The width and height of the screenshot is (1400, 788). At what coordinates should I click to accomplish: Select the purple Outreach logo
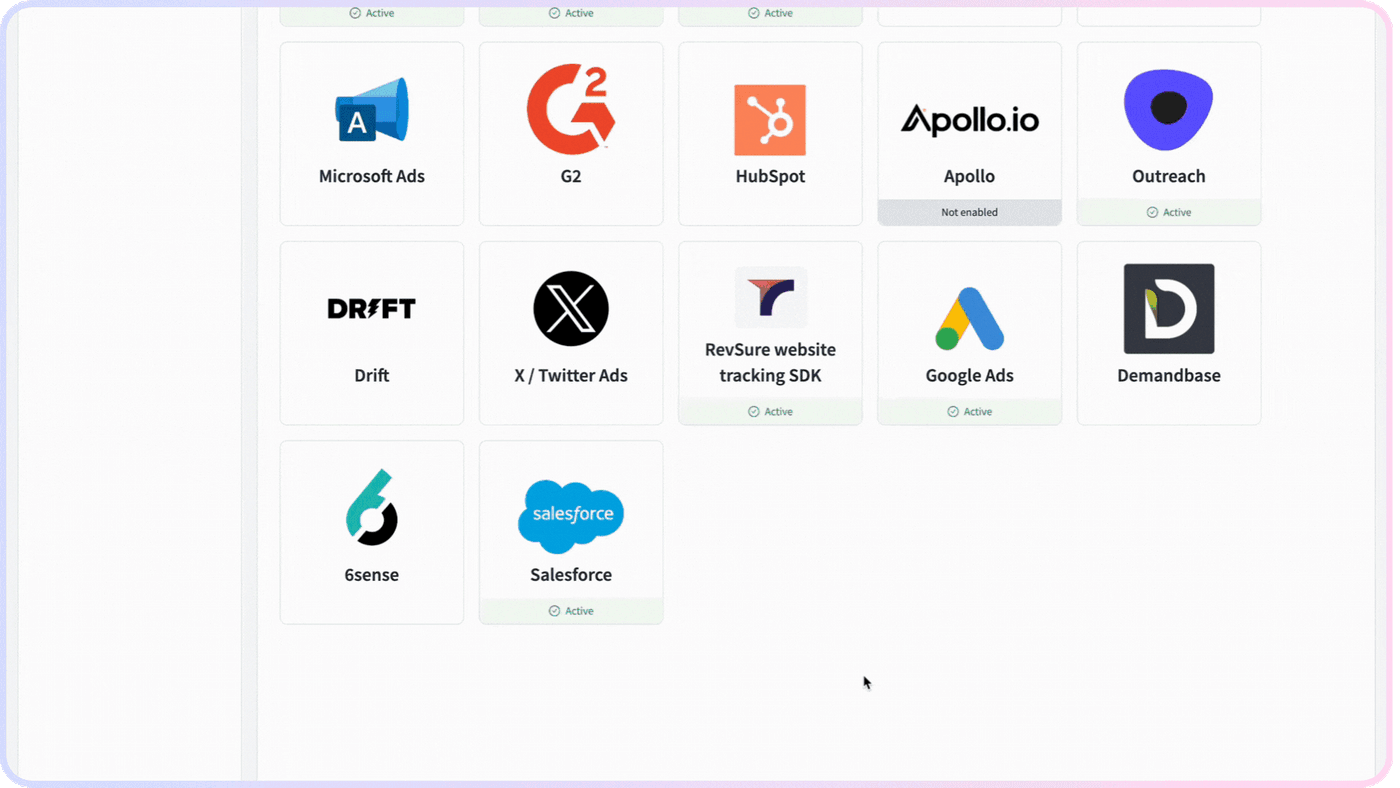point(1169,110)
